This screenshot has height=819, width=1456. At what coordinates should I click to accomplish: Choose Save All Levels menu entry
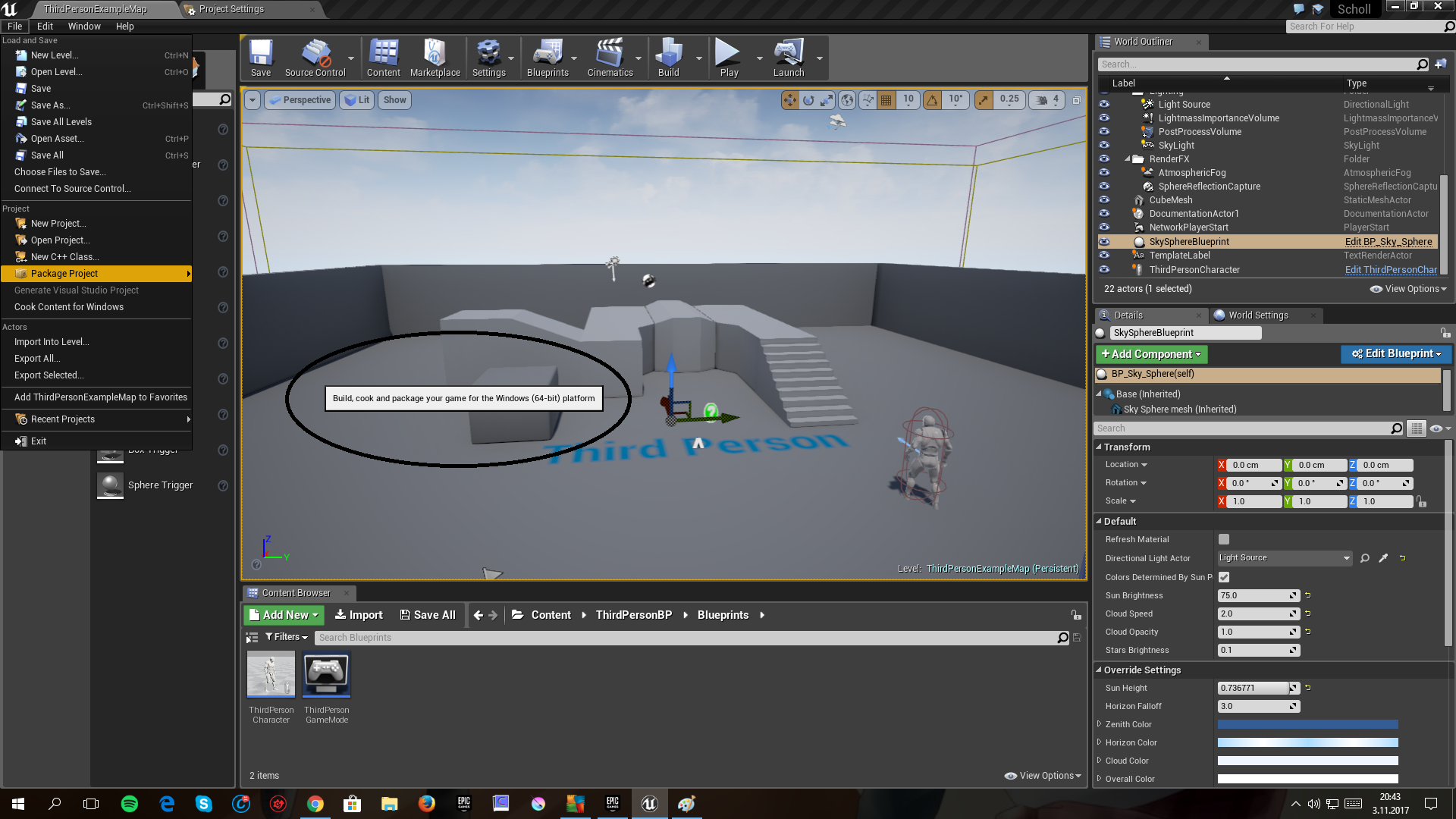tap(61, 122)
